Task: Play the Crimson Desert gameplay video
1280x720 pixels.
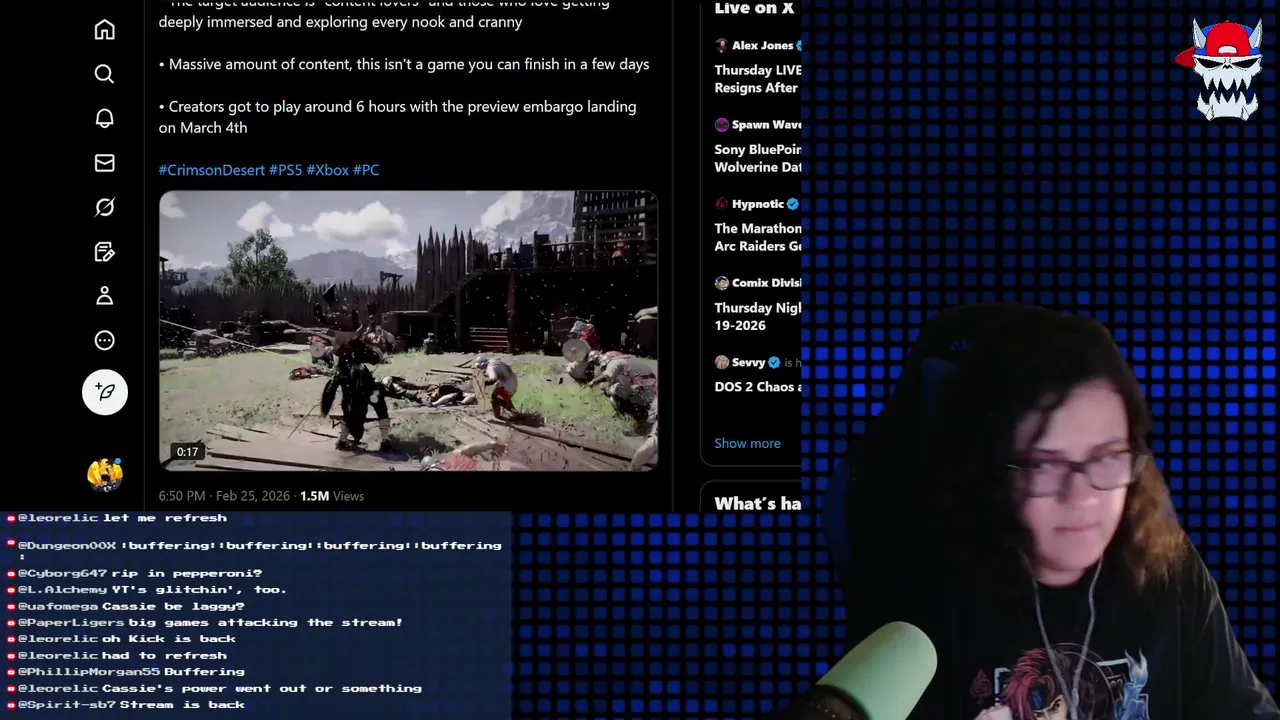Action: click(x=408, y=330)
